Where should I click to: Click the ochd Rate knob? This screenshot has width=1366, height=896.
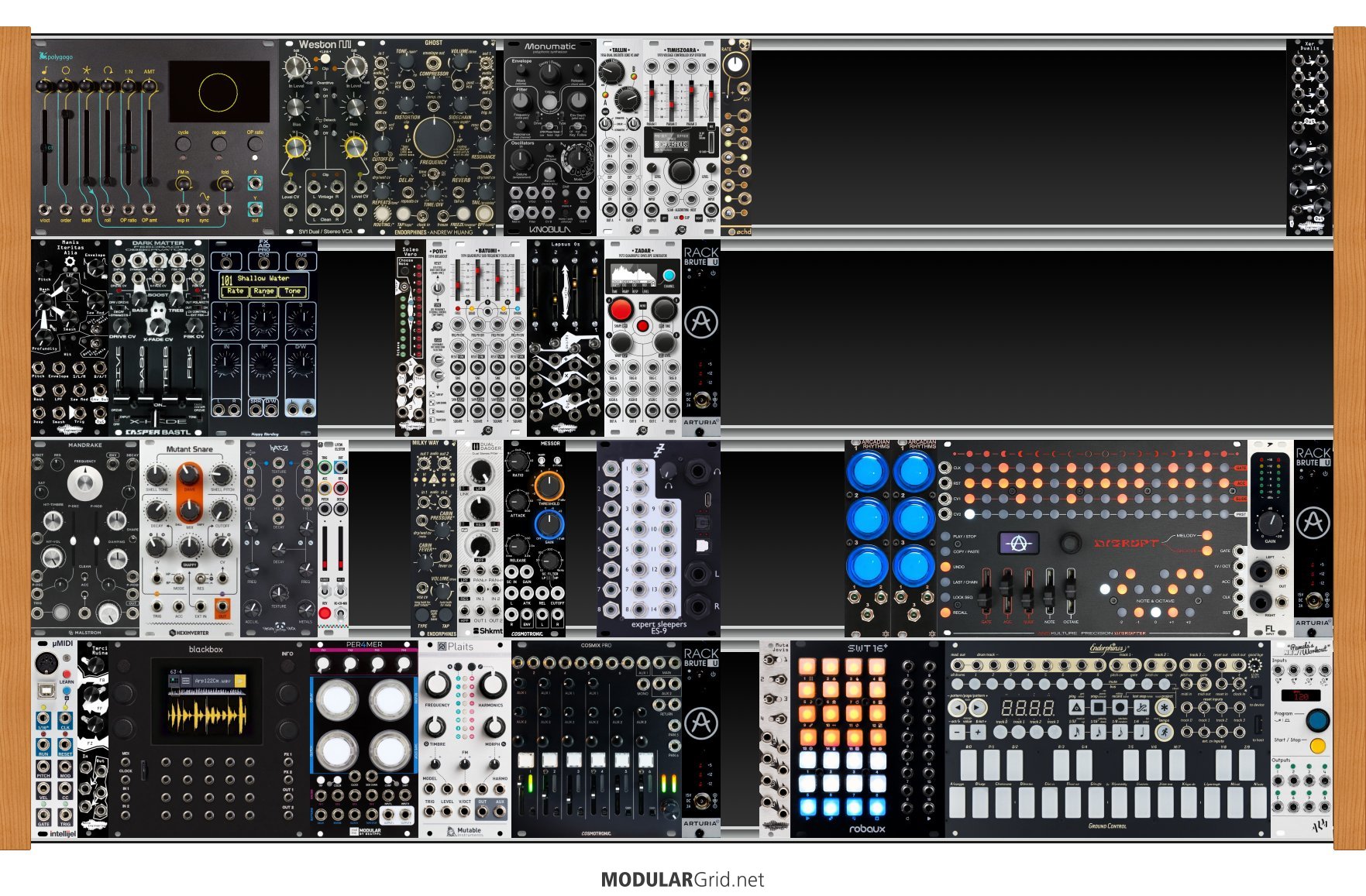pyautogui.click(x=736, y=65)
